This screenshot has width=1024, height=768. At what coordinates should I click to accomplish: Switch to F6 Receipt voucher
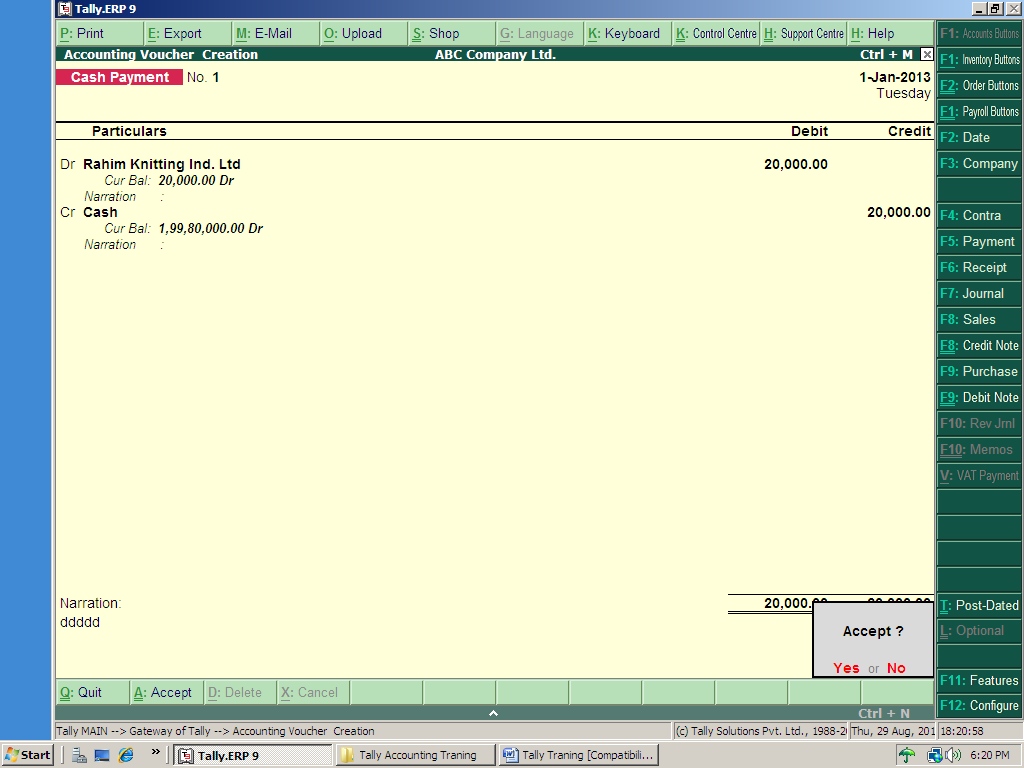977,267
